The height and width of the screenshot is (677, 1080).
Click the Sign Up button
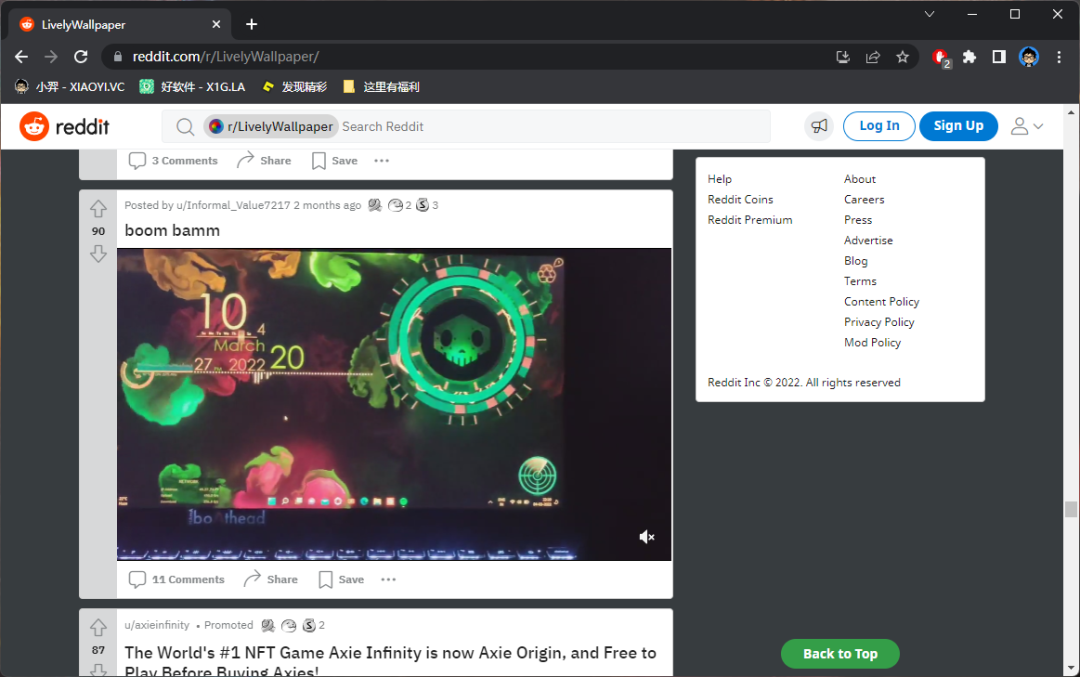(x=958, y=126)
